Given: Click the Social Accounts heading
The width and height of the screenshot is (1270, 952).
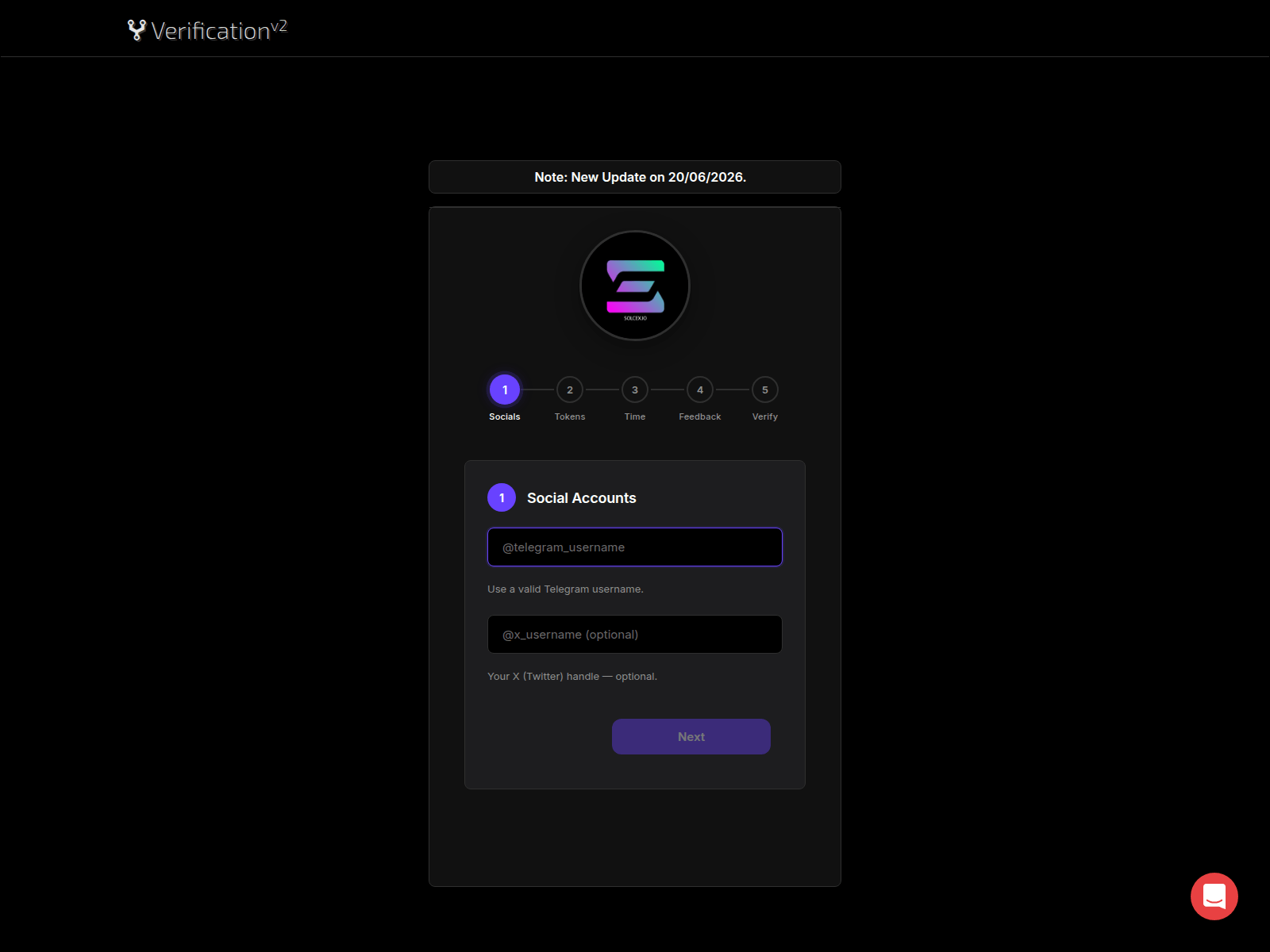Looking at the screenshot, I should point(582,497).
